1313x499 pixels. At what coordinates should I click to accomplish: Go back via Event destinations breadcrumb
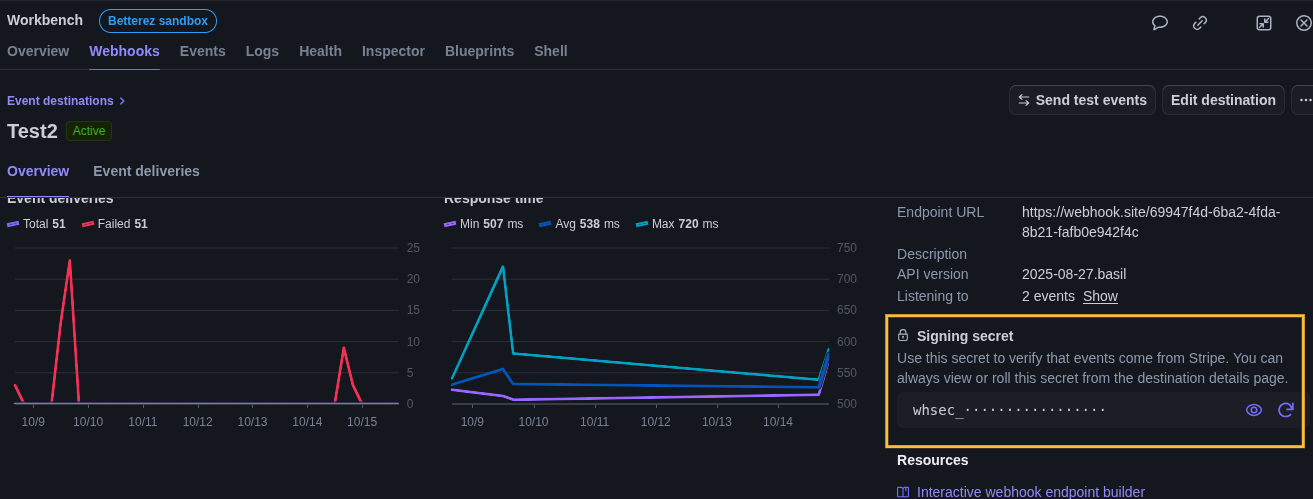(61, 101)
